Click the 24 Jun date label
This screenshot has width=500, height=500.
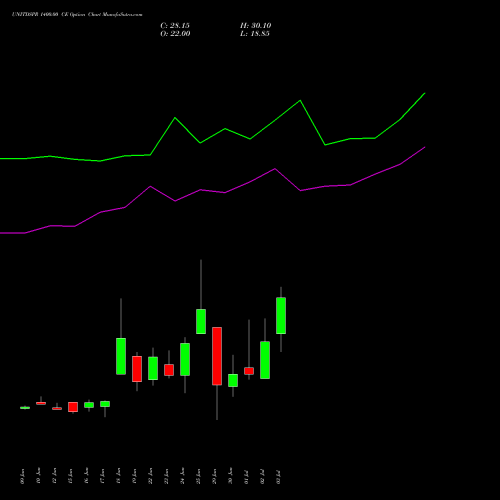[182, 476]
